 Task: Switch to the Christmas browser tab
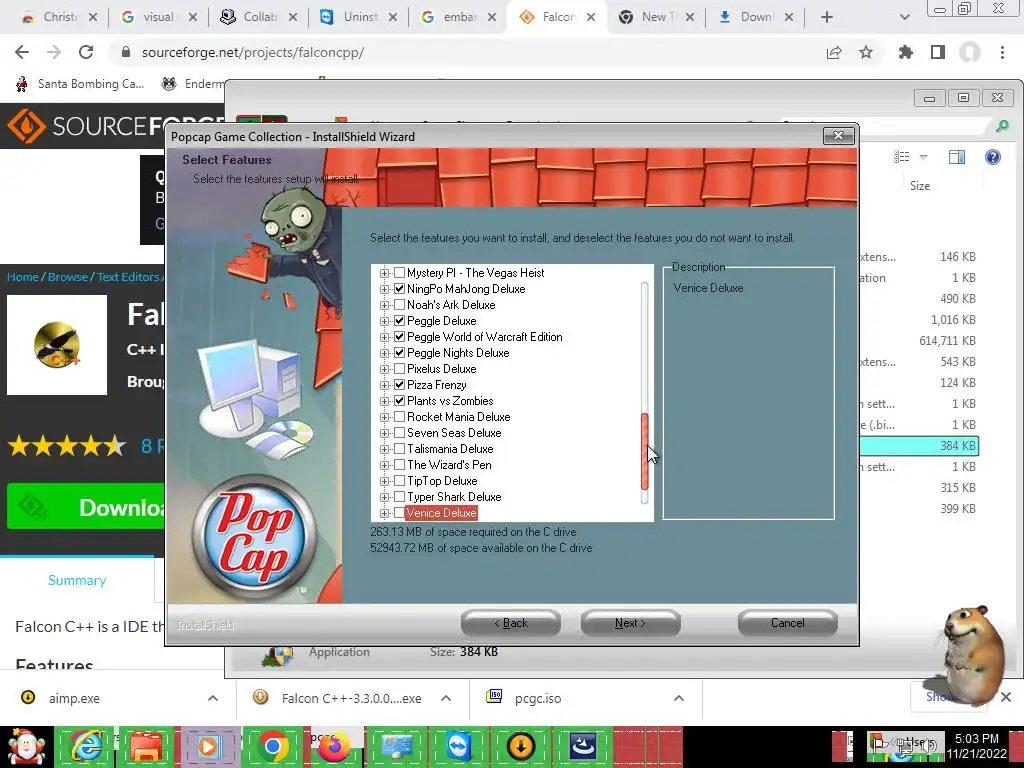pos(59,17)
